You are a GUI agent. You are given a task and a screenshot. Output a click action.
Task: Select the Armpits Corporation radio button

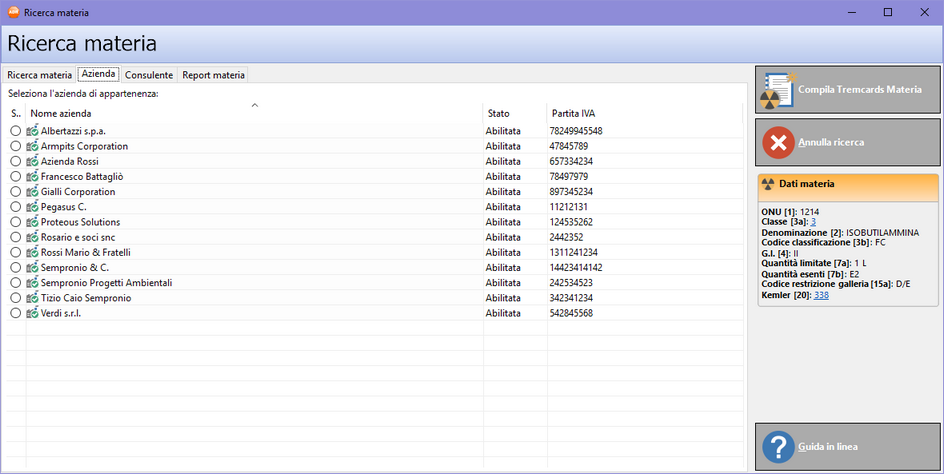(x=15, y=146)
